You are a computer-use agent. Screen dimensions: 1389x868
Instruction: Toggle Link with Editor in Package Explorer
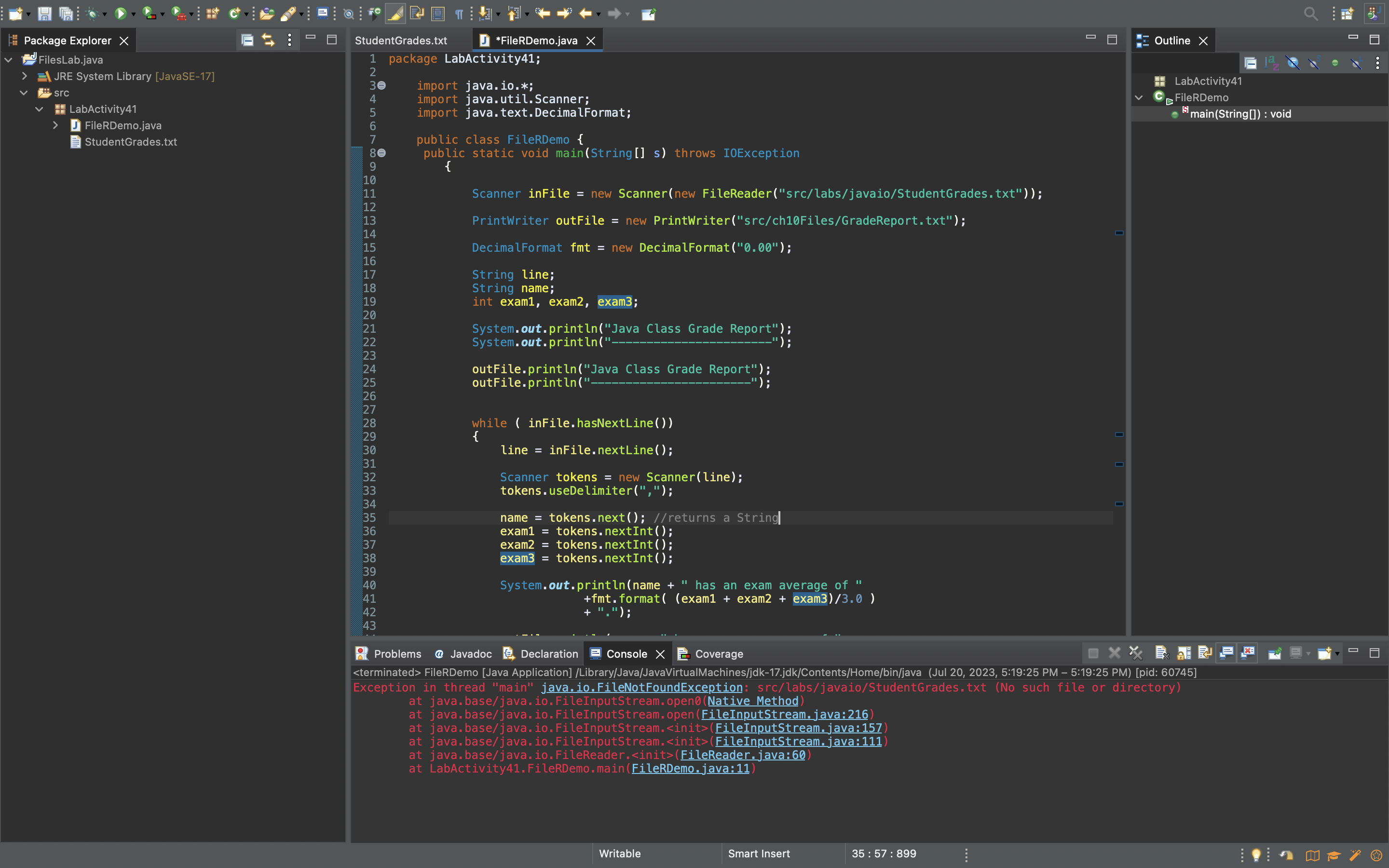click(x=268, y=40)
